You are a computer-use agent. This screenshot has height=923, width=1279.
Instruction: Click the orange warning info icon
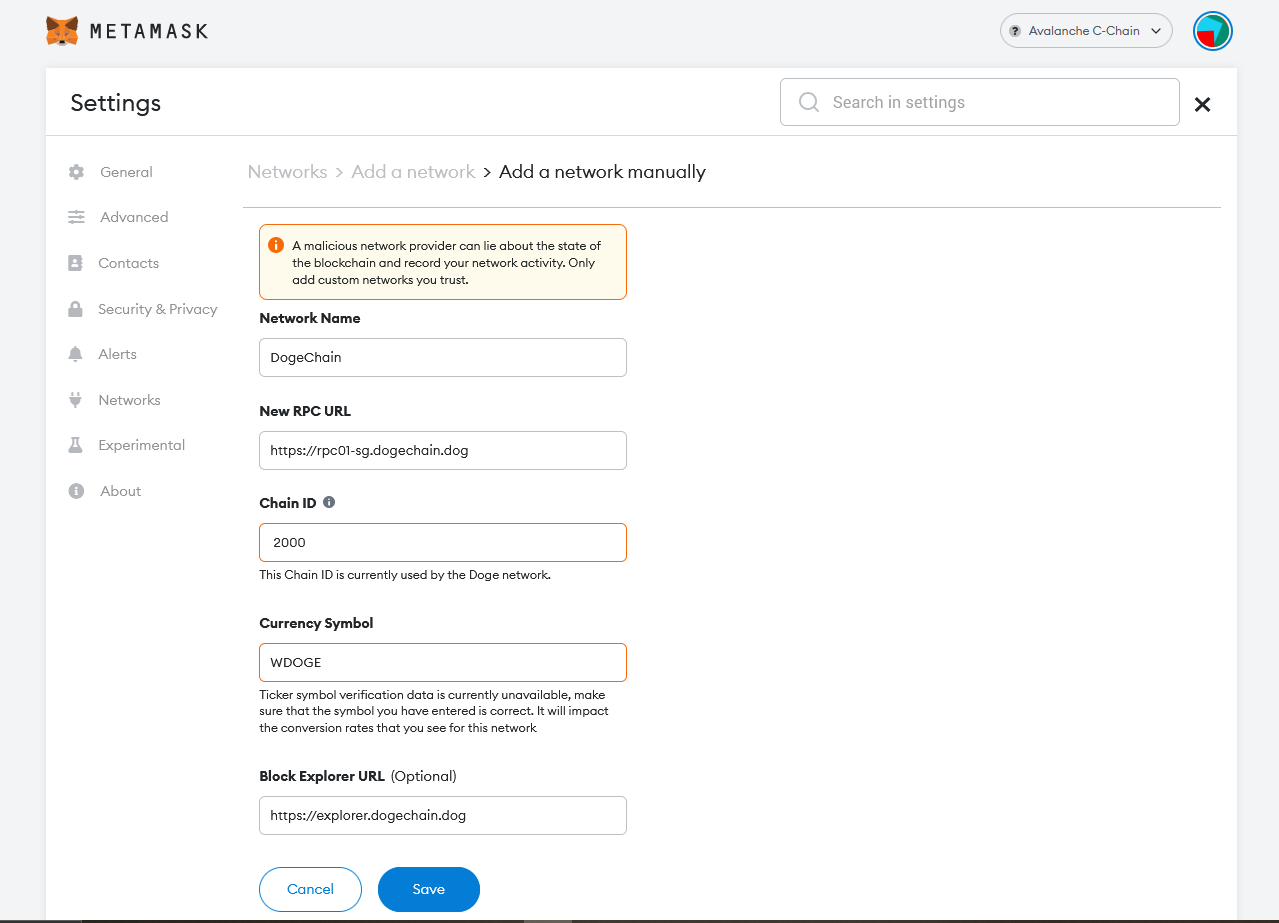(276, 245)
